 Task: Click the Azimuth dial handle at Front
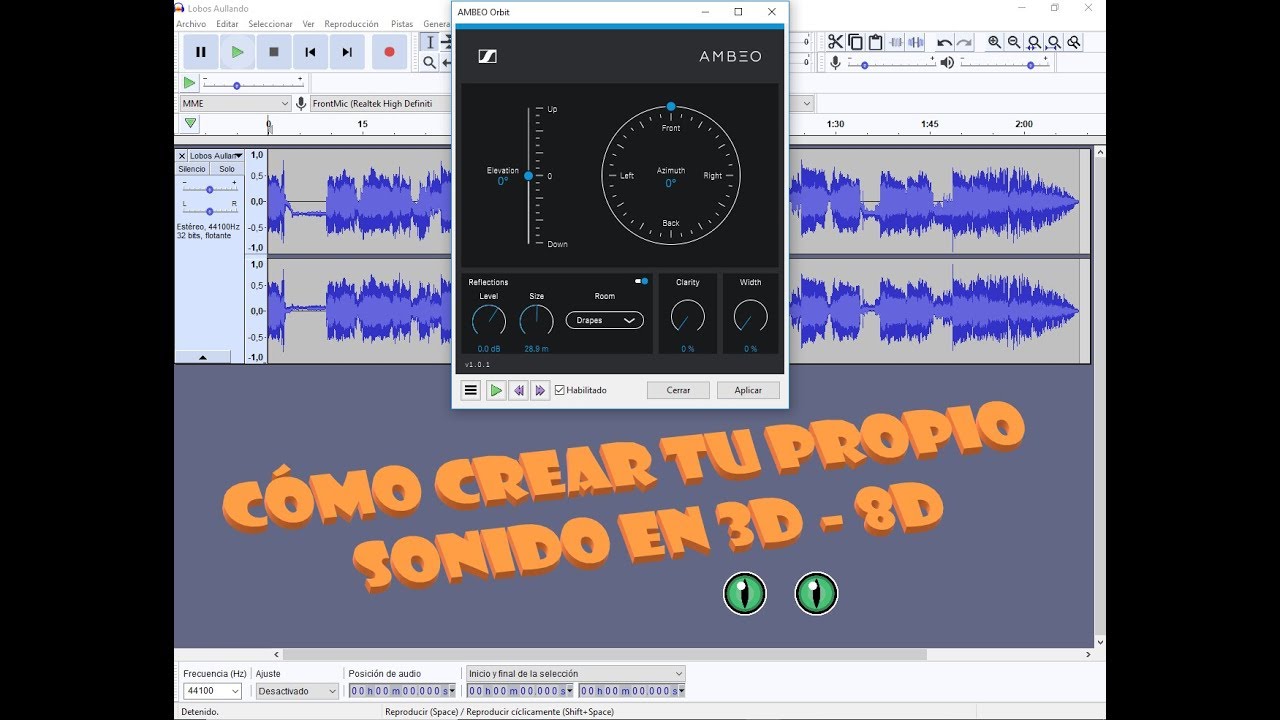(671, 106)
